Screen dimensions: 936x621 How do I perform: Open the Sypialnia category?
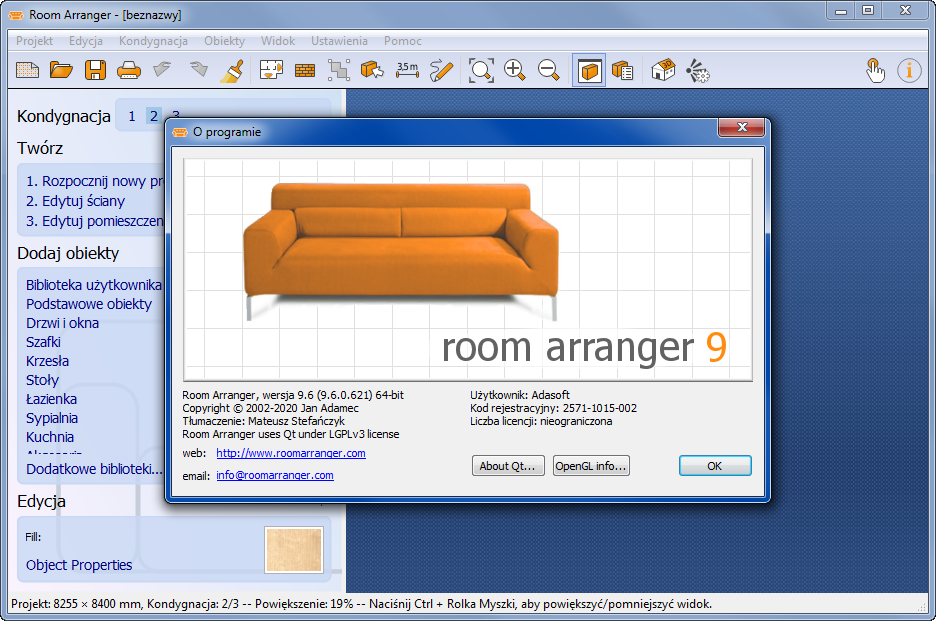pos(52,419)
